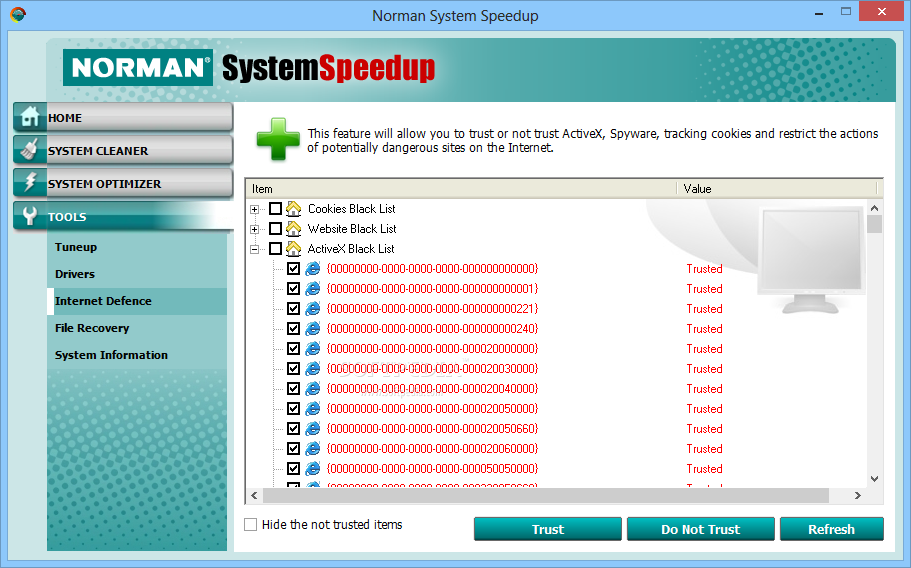Screen dimensions: 911x568
Task: Expand the Cookies Black List node
Action: coord(254,209)
